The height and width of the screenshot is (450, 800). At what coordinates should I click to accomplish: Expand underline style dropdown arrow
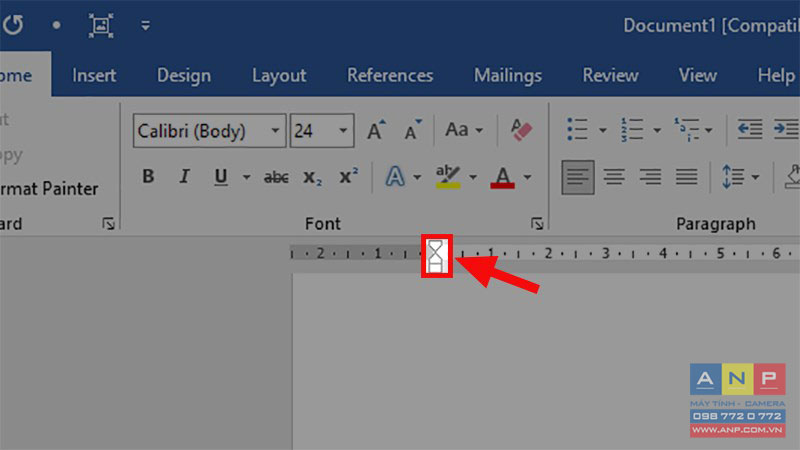click(x=246, y=178)
